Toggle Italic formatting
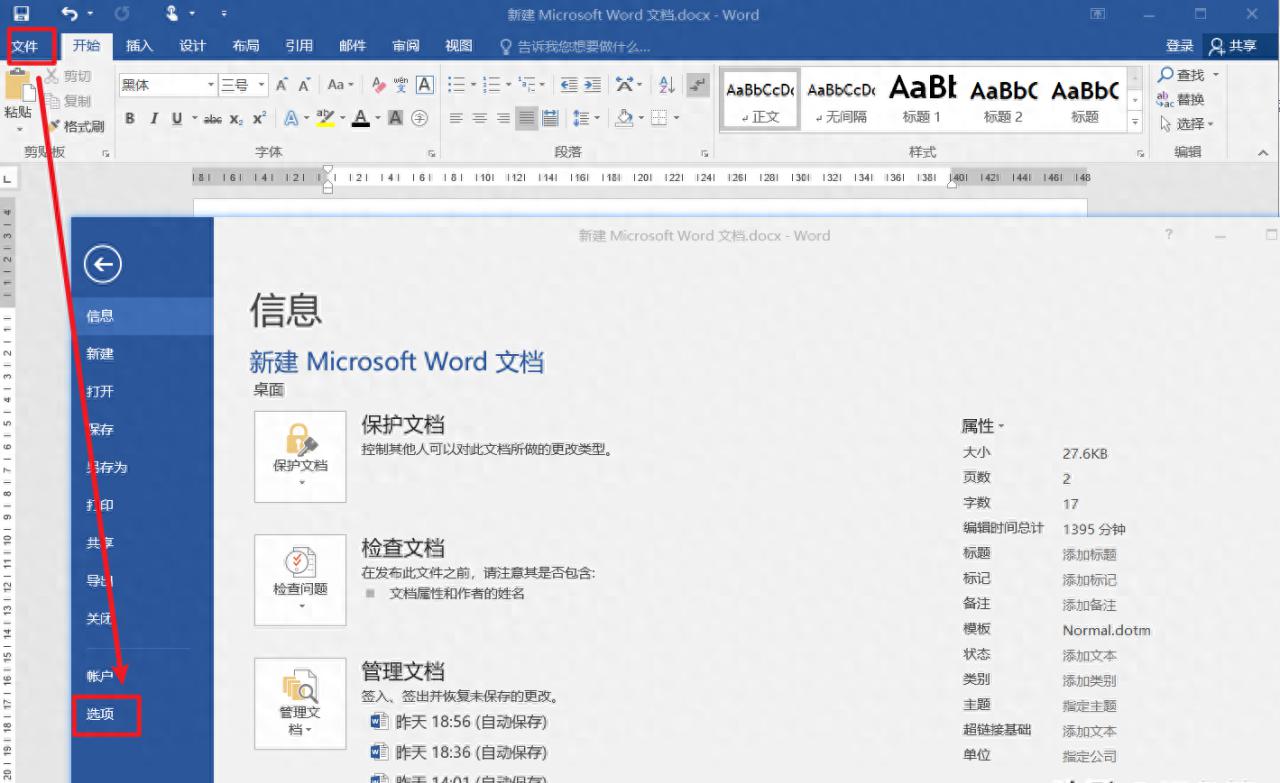1280x783 pixels. point(153,118)
